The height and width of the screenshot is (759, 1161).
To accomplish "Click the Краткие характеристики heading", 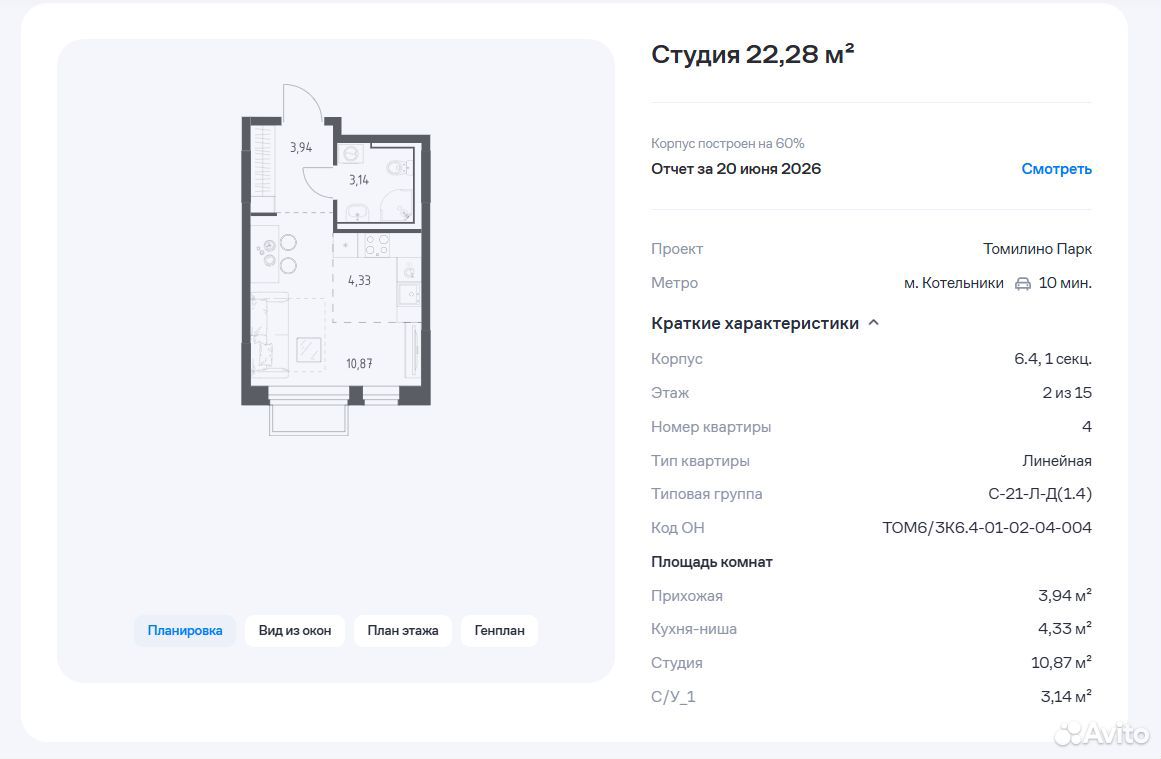I will [x=755, y=324].
